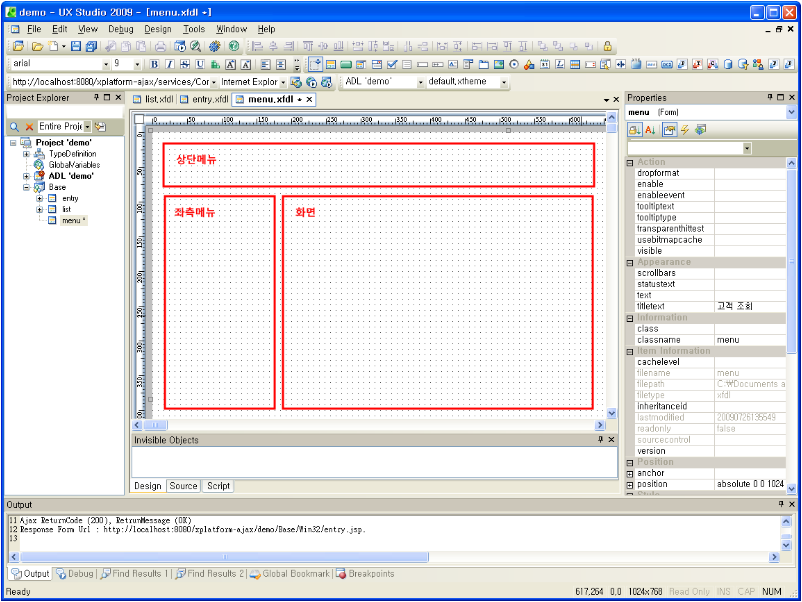Image resolution: width=802 pixels, height=602 pixels.
Task: Switch to the Source view tab
Action: (183, 486)
